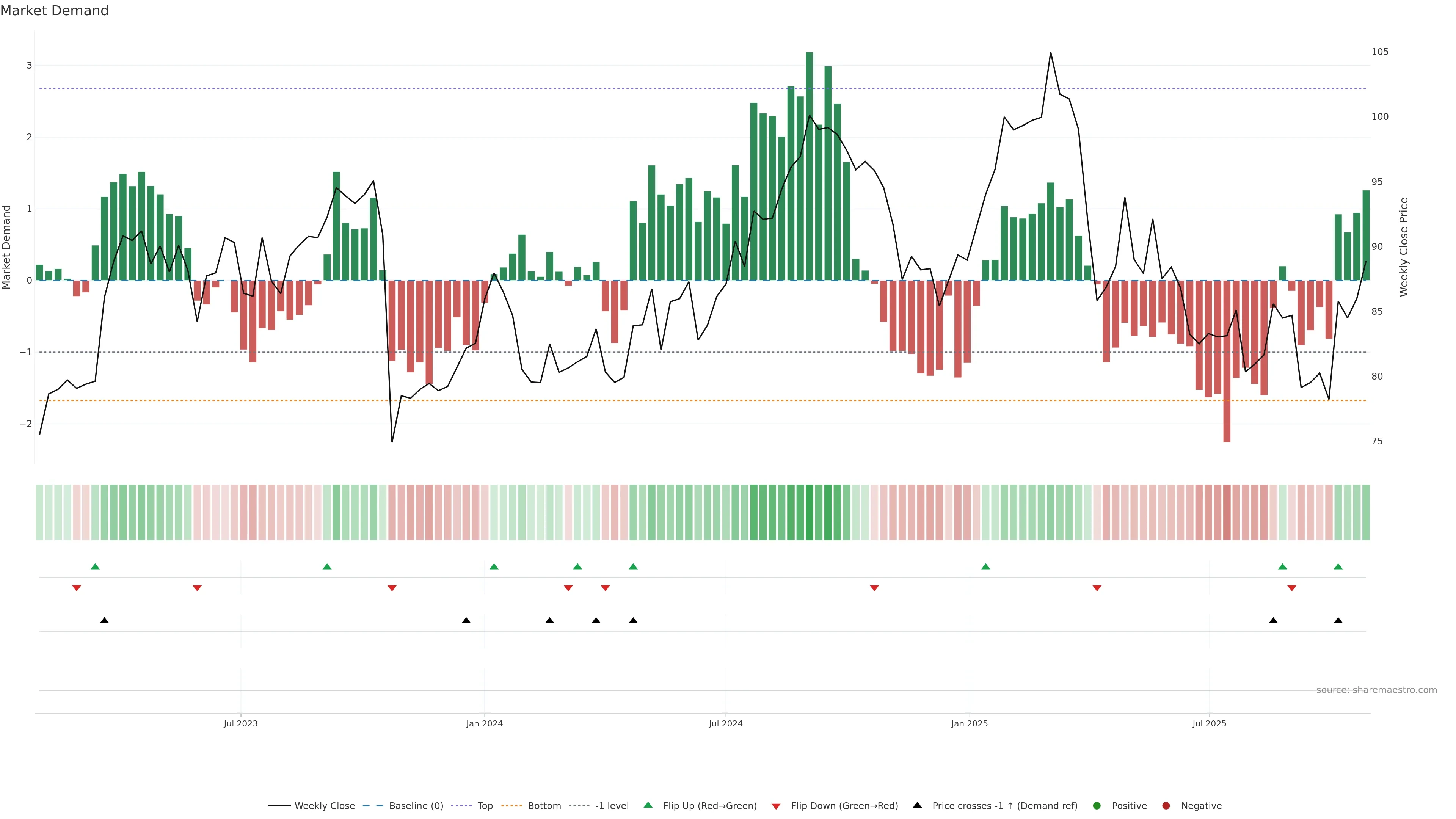Click dark red Negative circle legend icon

1166,805
